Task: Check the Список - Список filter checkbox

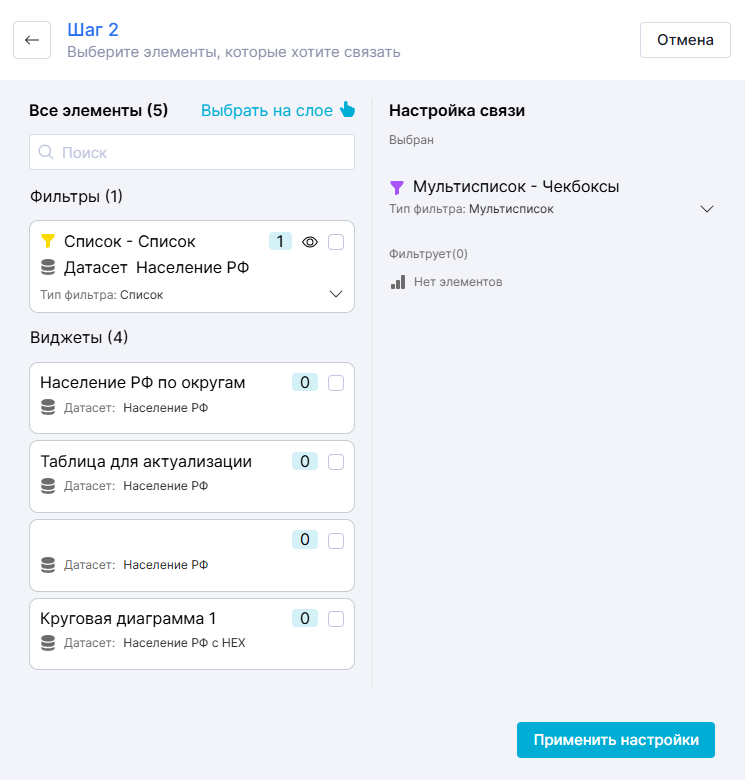Action: coord(336,241)
